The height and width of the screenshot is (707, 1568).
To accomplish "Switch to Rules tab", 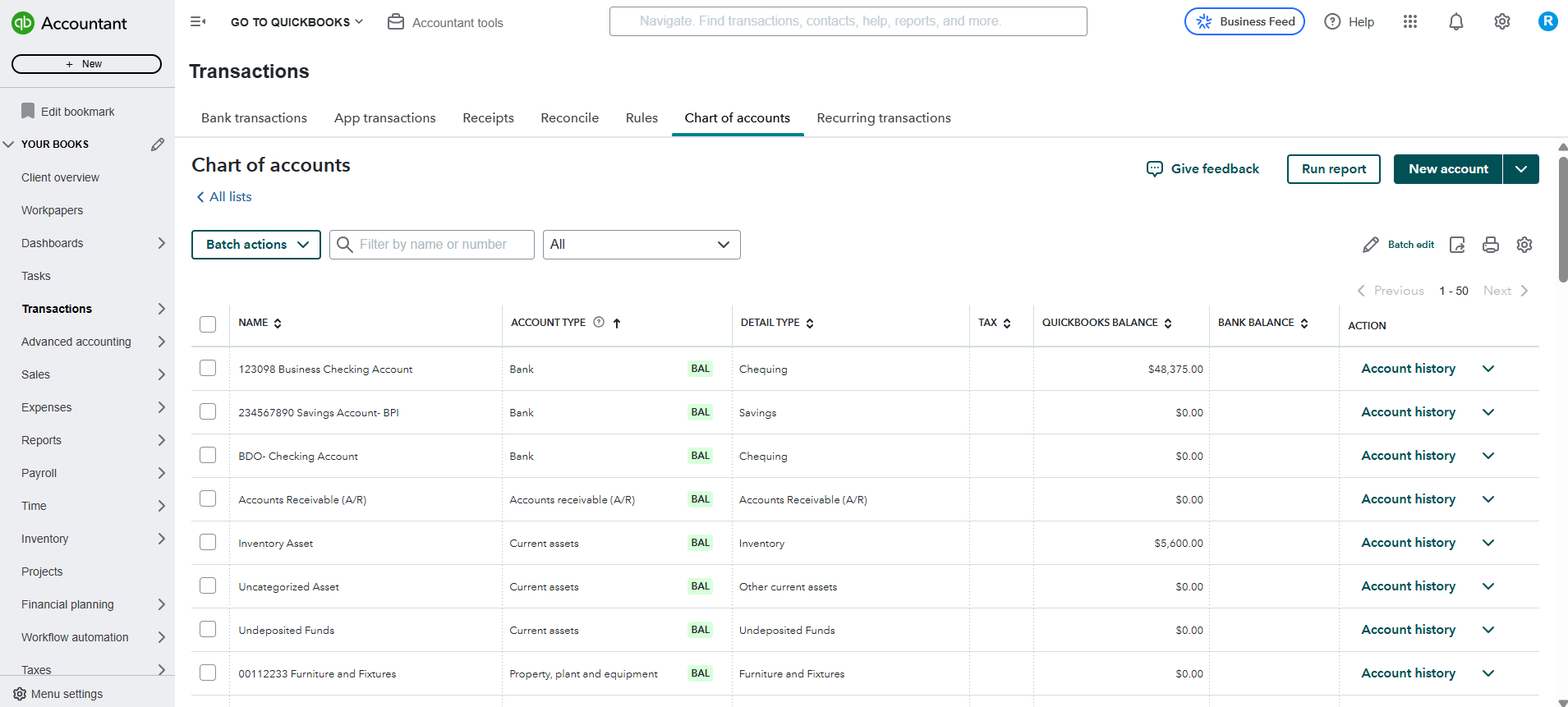I will tap(641, 118).
